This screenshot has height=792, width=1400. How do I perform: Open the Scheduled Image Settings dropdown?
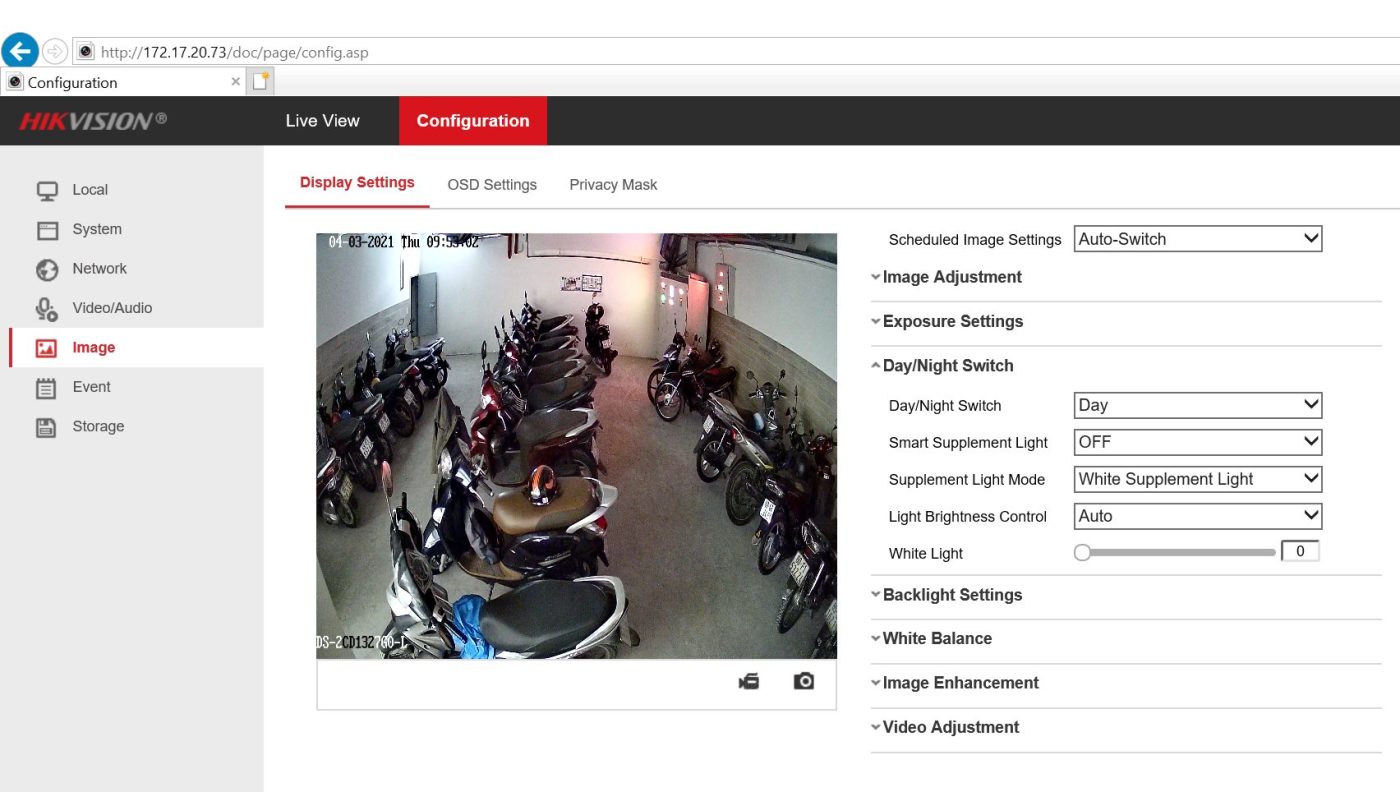tap(1198, 239)
